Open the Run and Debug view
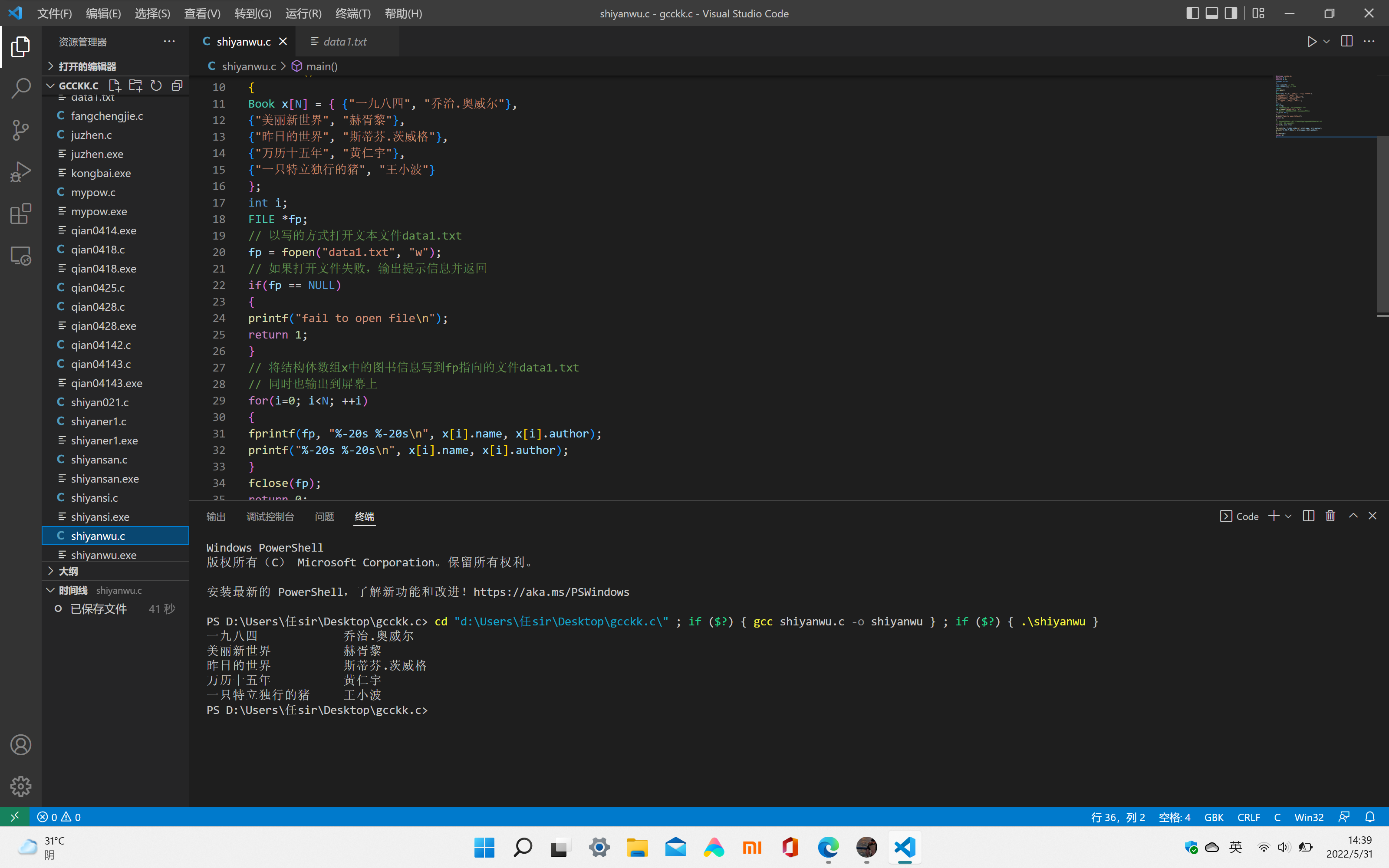The width and height of the screenshot is (1389, 868). 21,172
